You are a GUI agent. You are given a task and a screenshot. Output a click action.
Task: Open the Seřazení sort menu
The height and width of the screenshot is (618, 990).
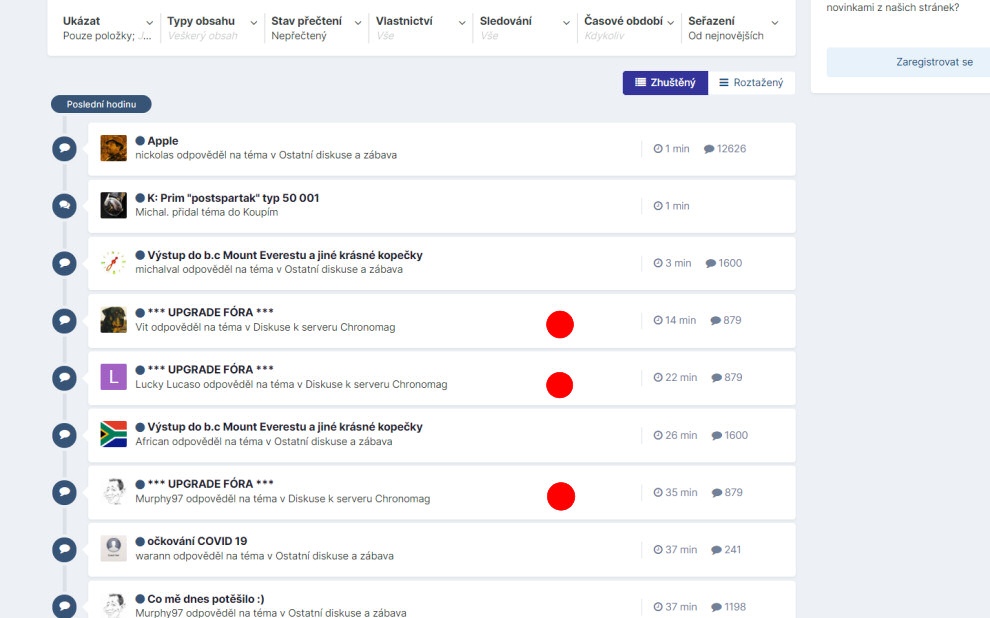point(734,28)
